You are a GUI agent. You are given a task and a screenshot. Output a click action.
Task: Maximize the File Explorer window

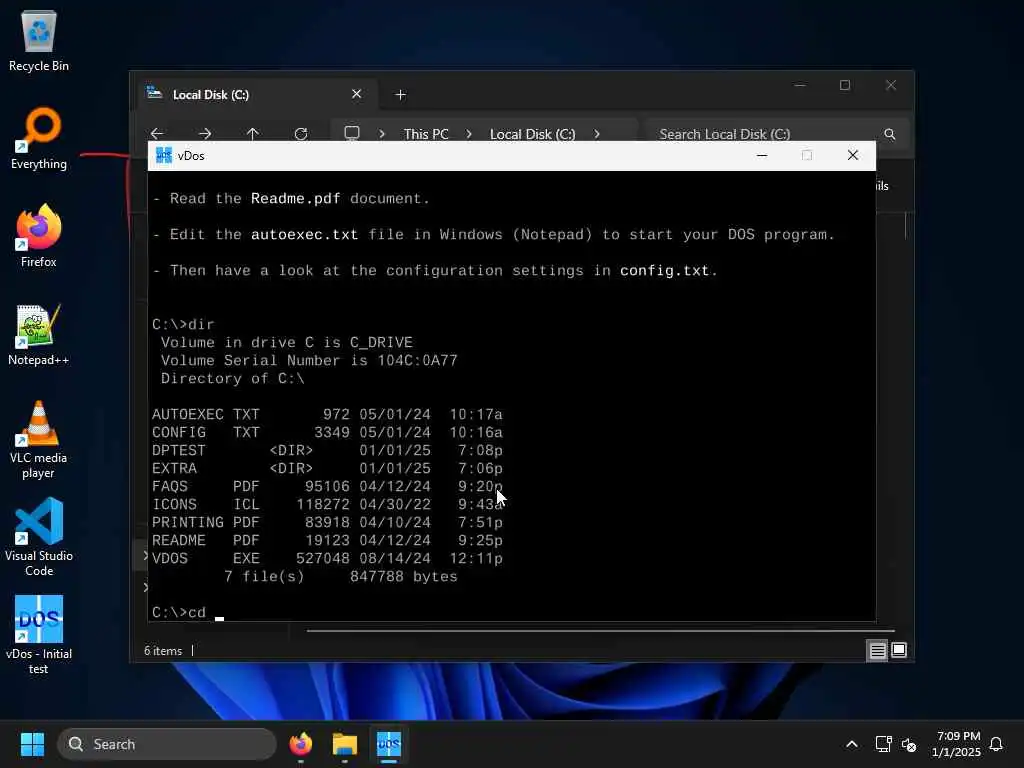point(845,86)
